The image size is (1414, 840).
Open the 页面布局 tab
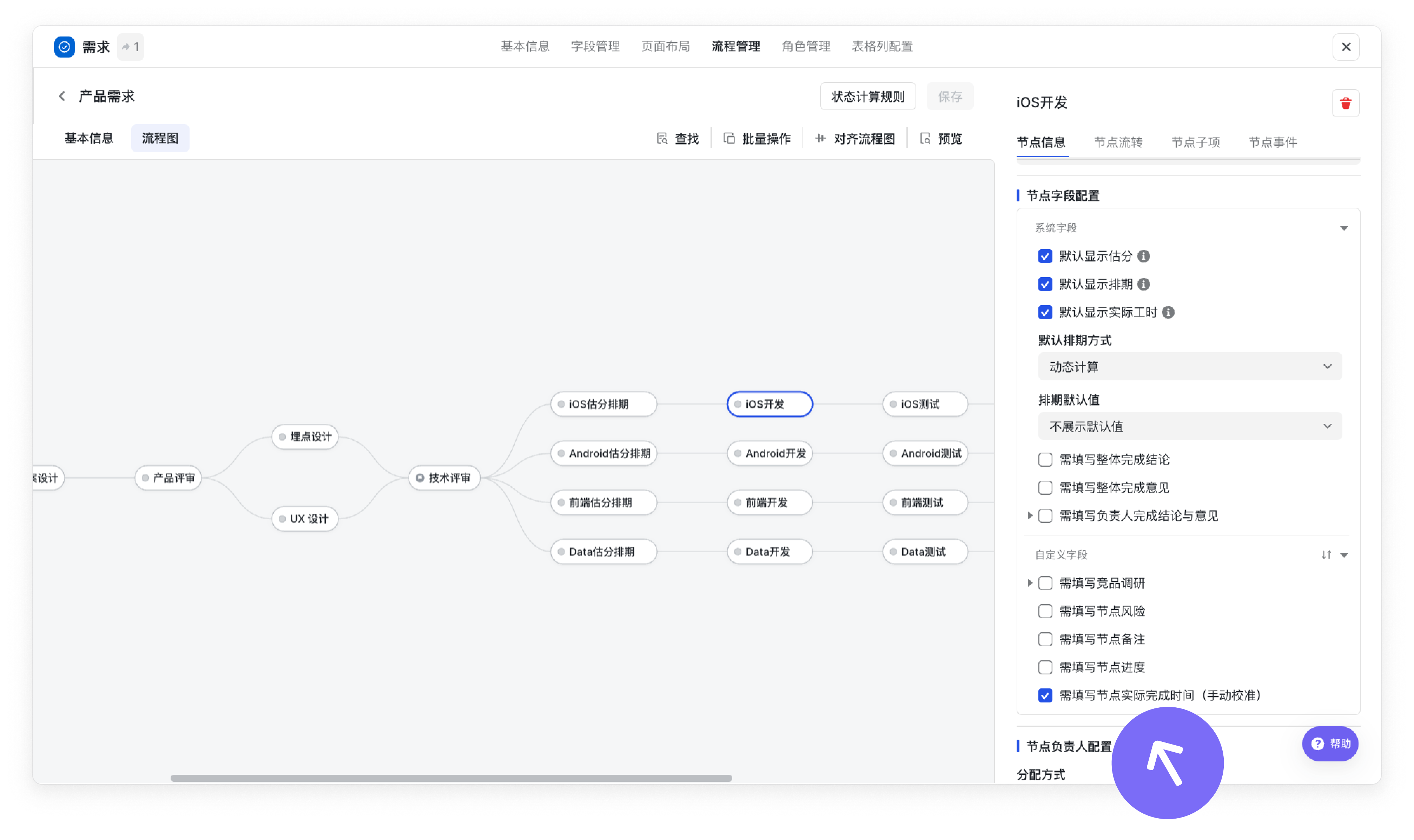[665, 46]
